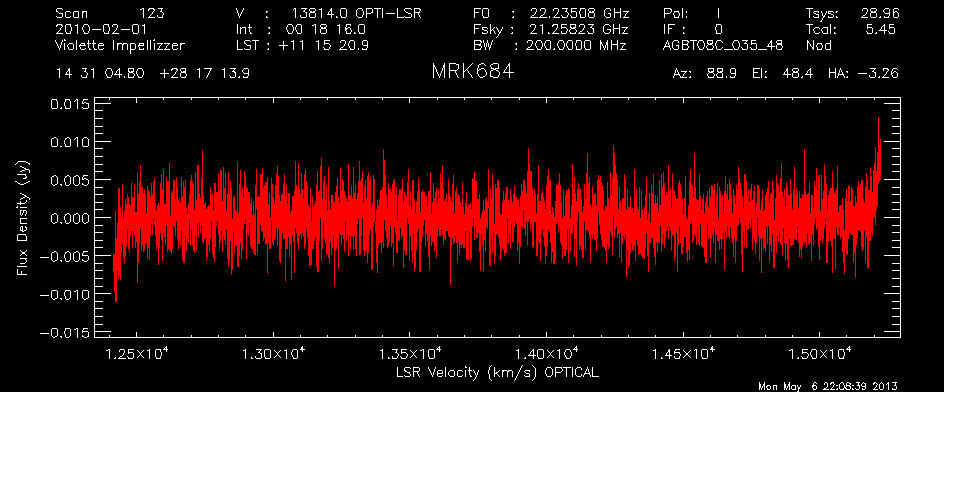Click the Nod procedure label
Image resolution: width=962 pixels, height=490 pixels.
818,45
